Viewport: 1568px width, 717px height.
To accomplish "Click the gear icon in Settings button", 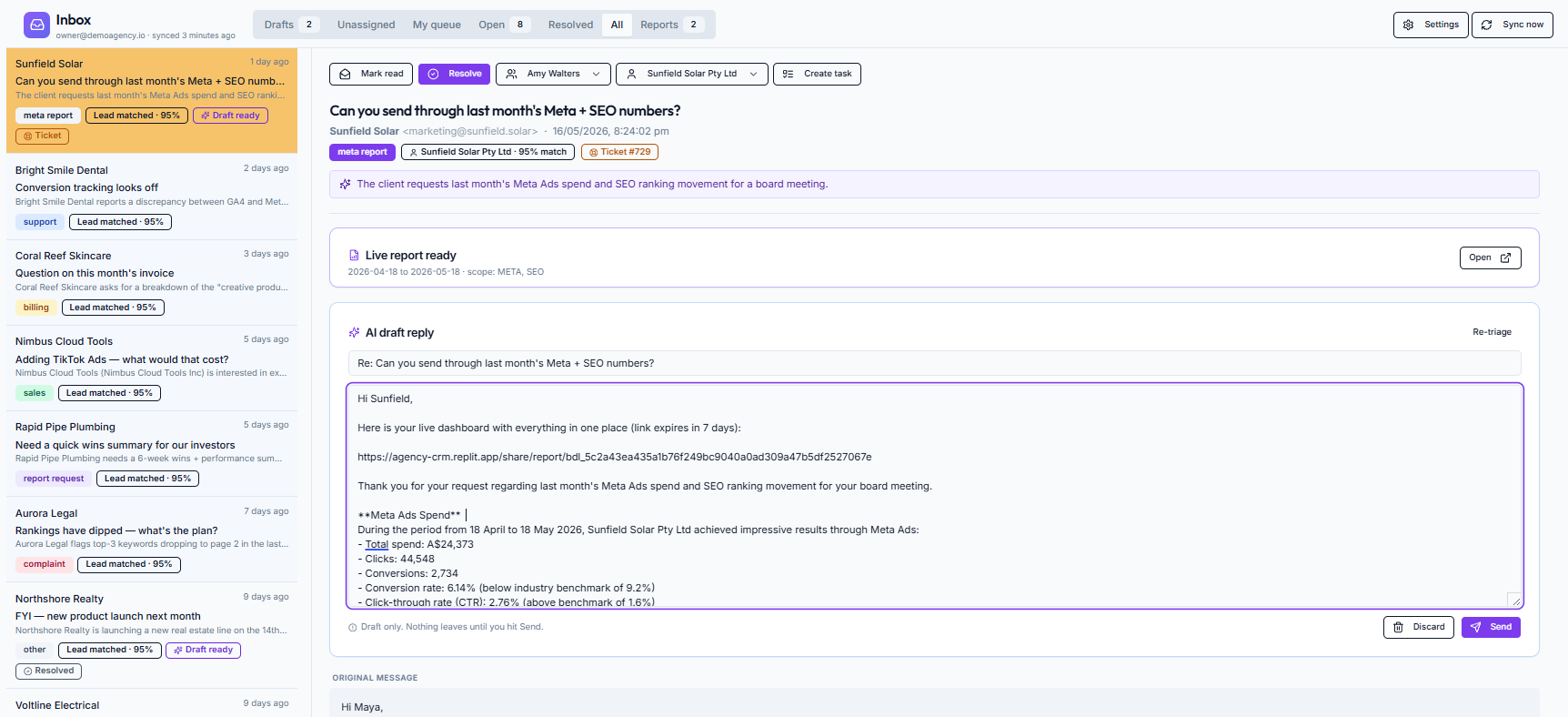I will 1408,25.
